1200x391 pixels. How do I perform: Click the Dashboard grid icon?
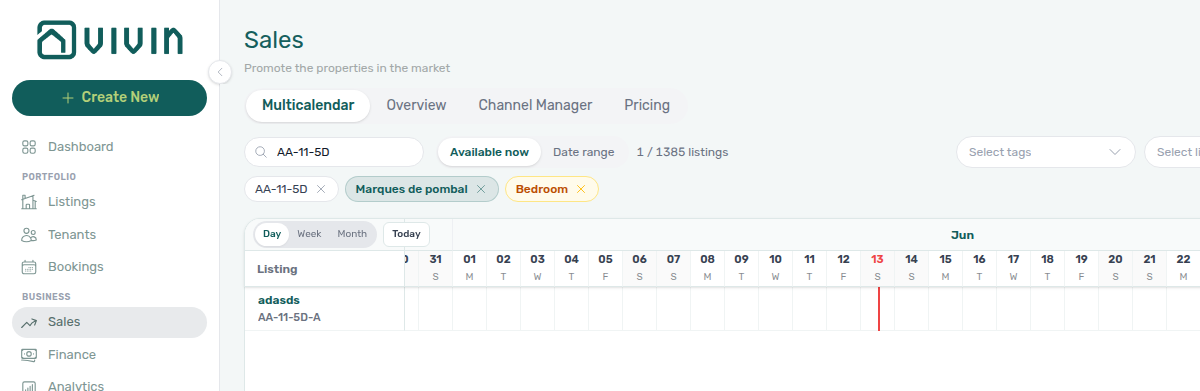pos(29,147)
